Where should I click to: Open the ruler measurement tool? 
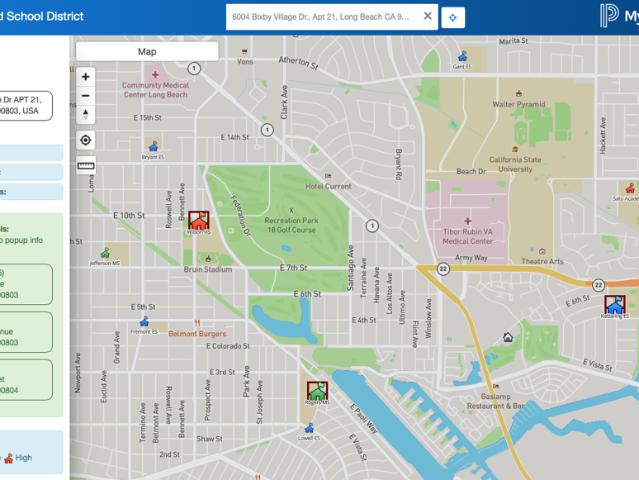pyautogui.click(x=86, y=166)
